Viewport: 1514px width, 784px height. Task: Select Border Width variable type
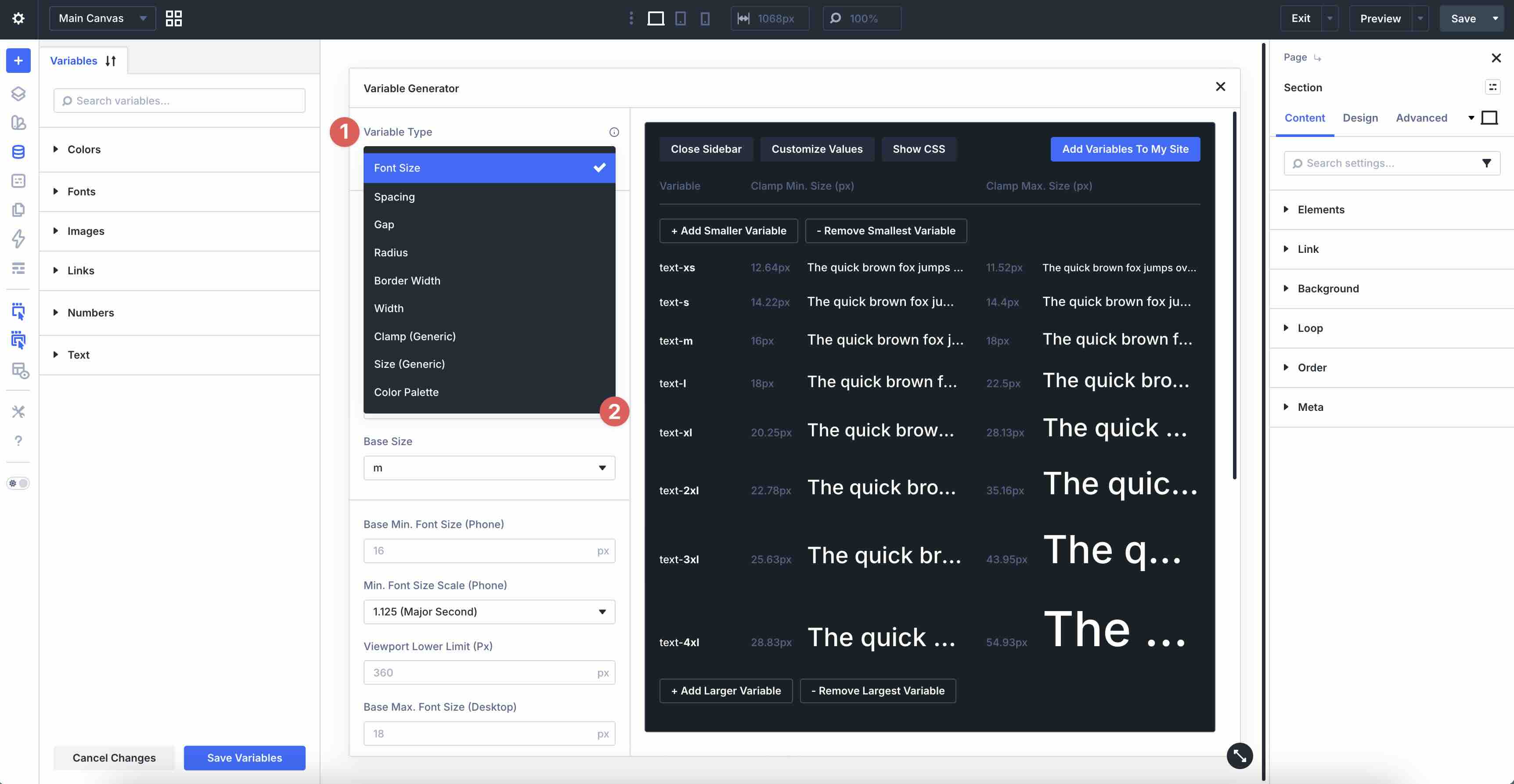489,281
